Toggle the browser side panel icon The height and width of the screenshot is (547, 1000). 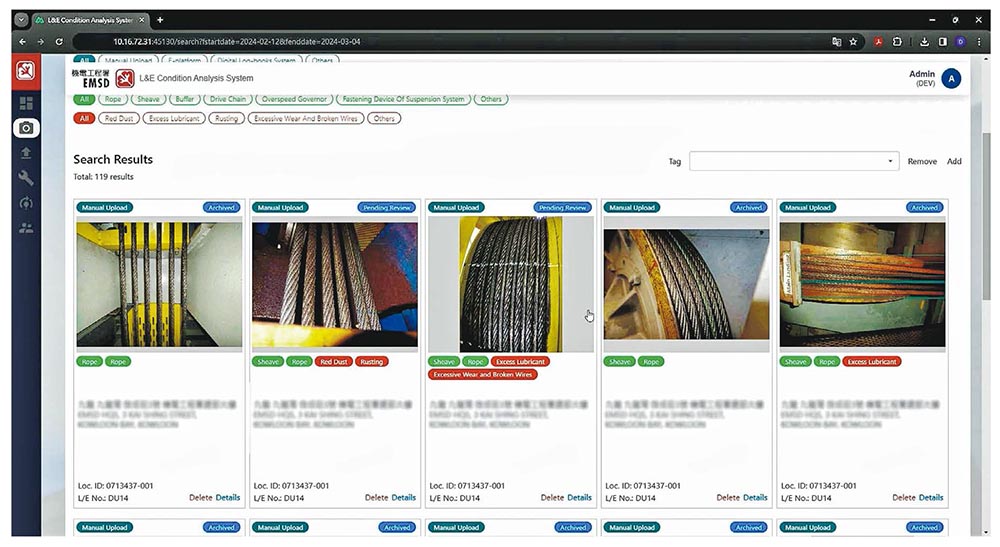[943, 41]
